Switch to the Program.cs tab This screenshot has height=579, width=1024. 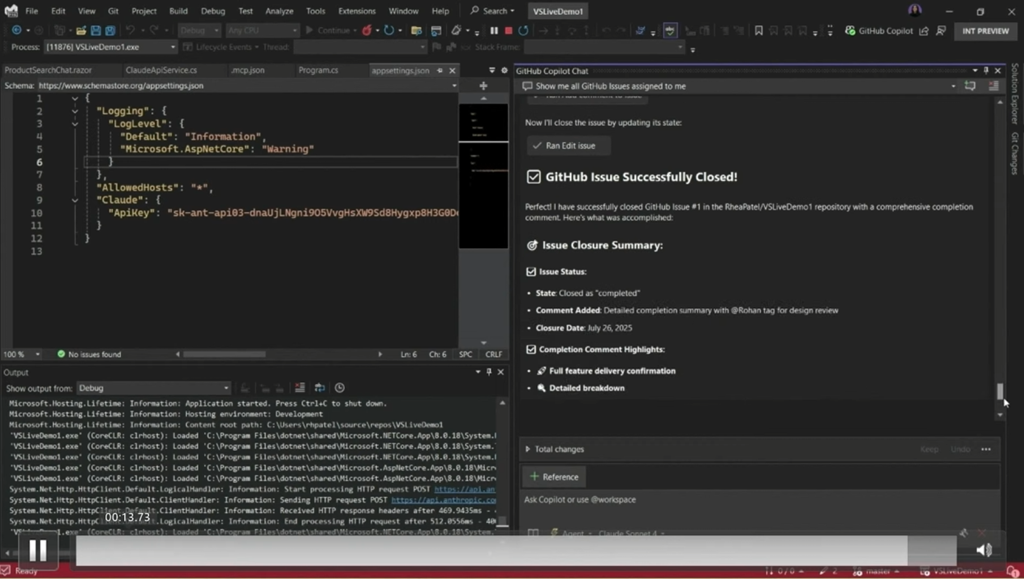pos(318,71)
